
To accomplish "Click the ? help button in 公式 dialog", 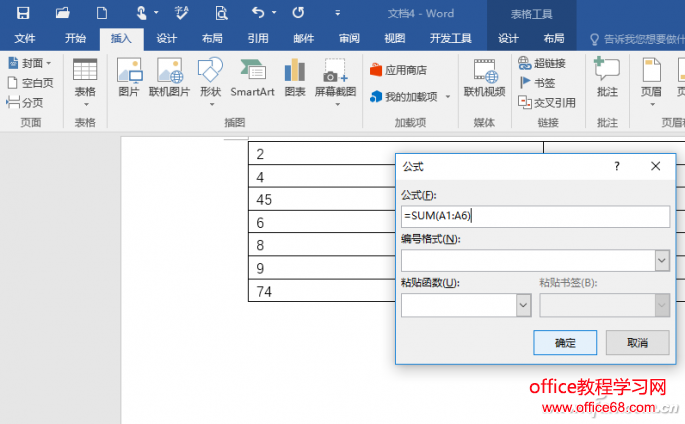I will [x=616, y=166].
